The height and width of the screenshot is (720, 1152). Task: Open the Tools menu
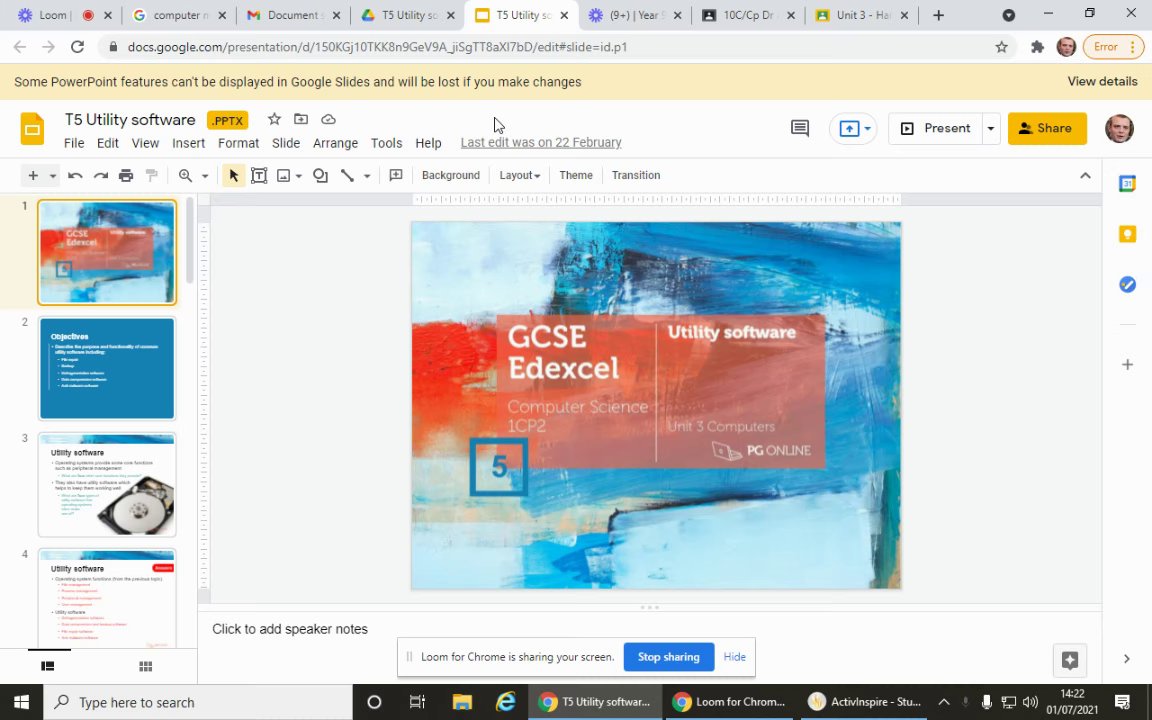386,143
